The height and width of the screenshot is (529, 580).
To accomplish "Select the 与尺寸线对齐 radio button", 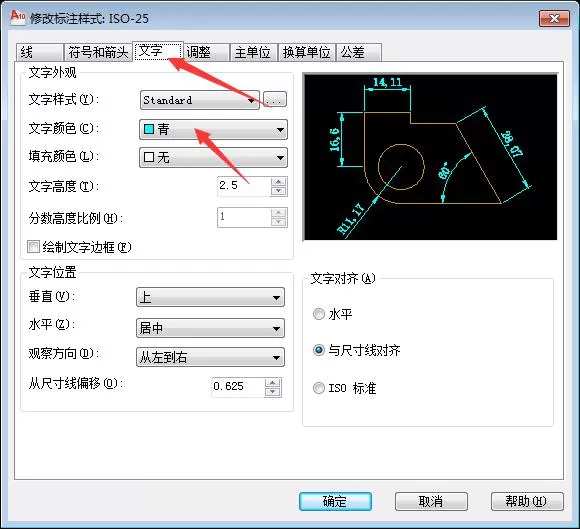I will (318, 350).
